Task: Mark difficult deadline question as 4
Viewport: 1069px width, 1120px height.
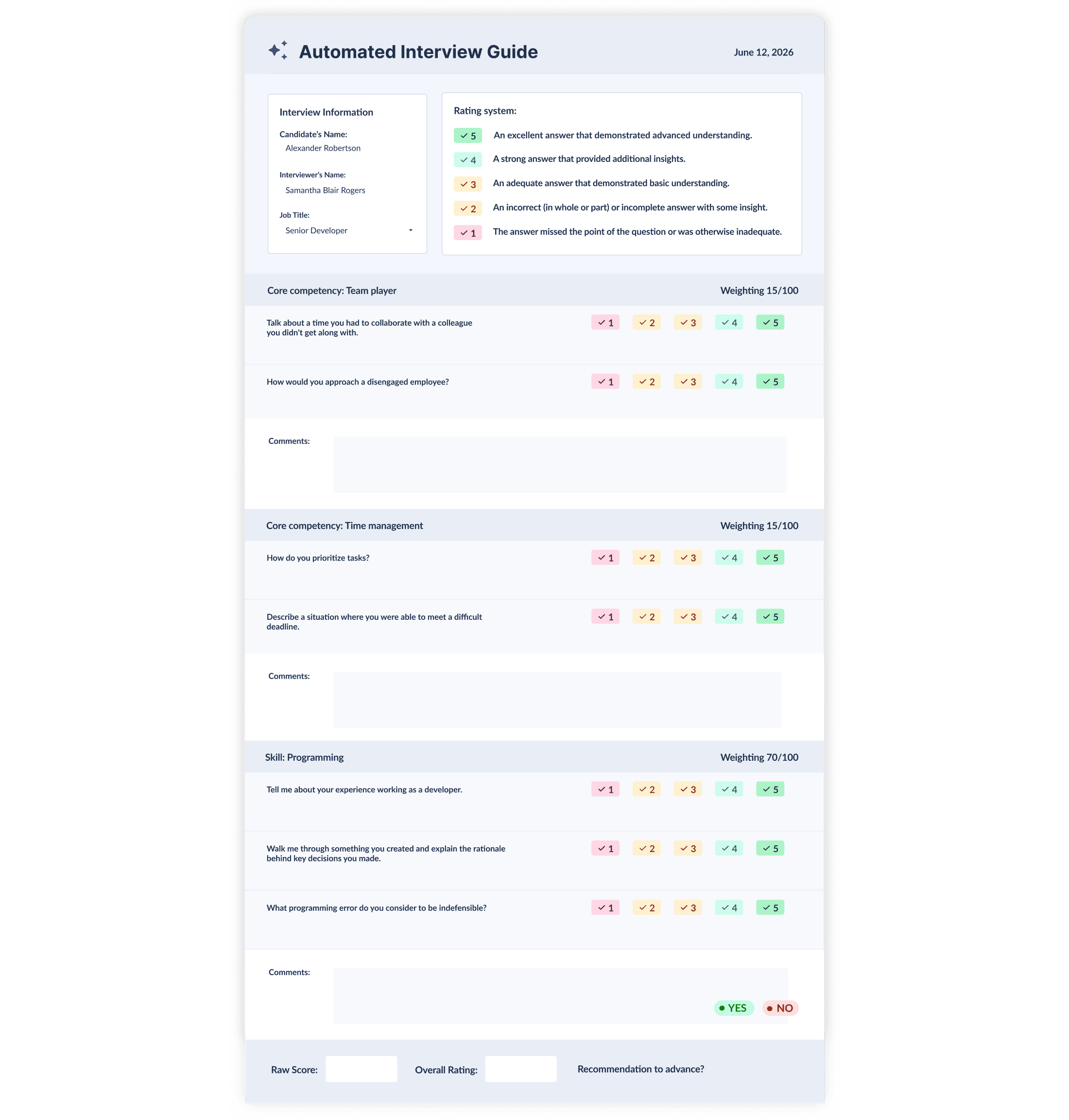Action: tap(729, 617)
